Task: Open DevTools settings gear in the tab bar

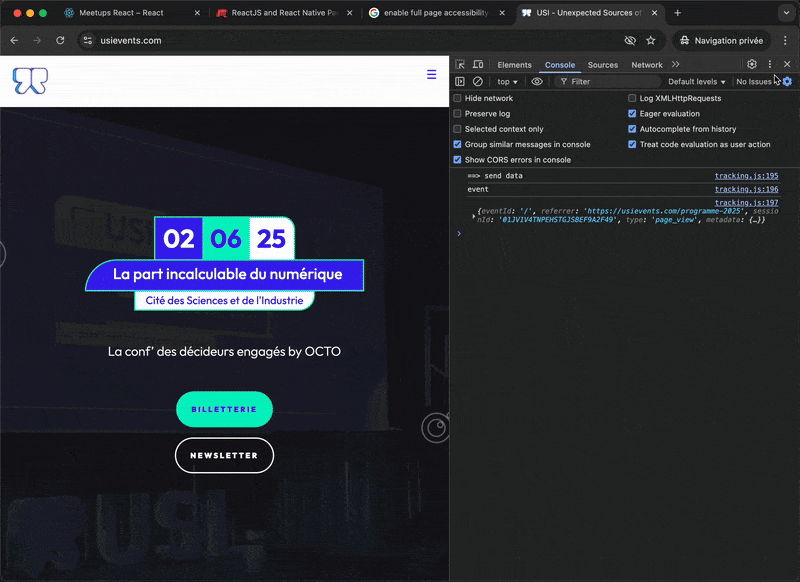Action: (752, 64)
